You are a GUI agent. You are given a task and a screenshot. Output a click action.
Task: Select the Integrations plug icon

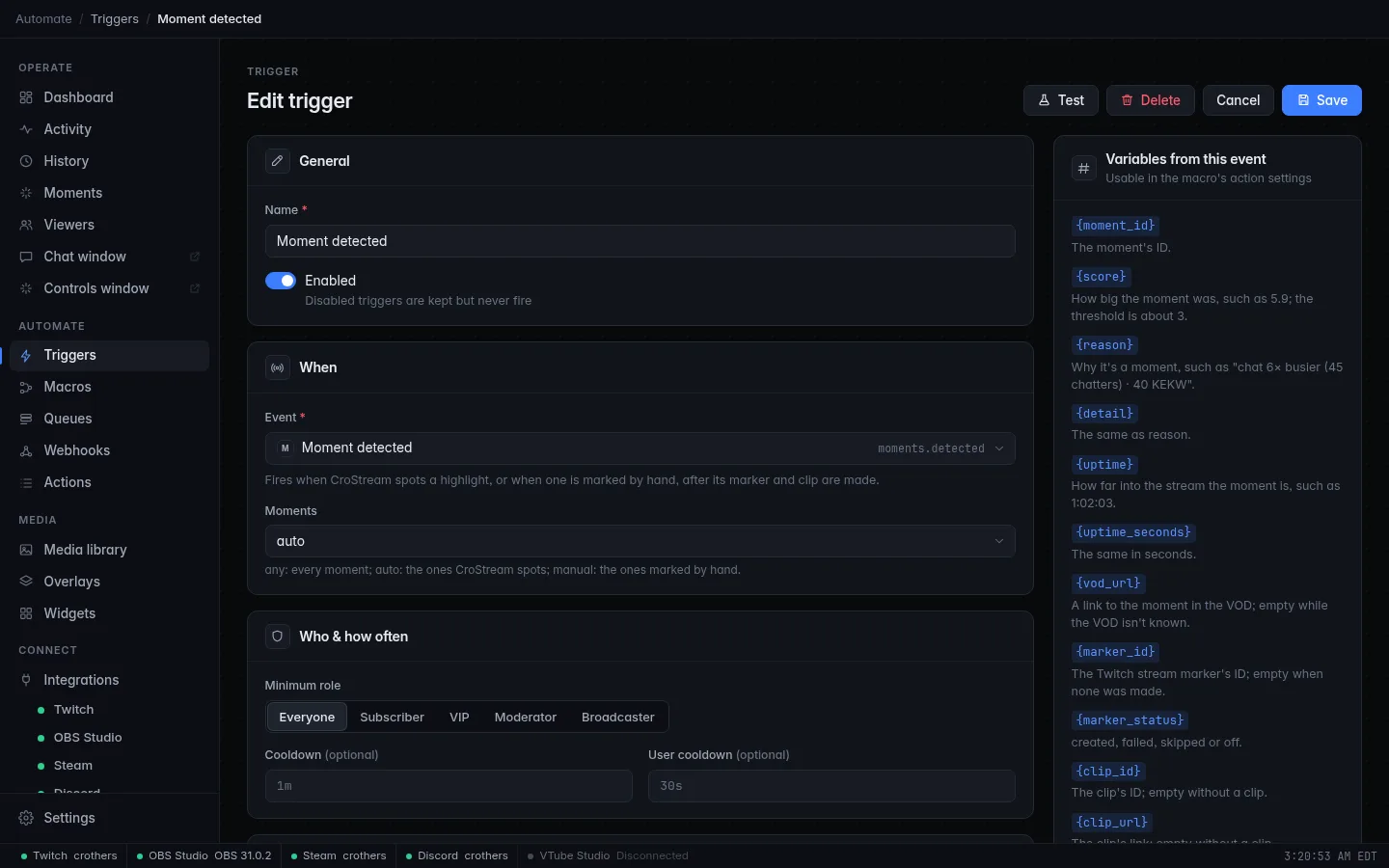[26, 680]
